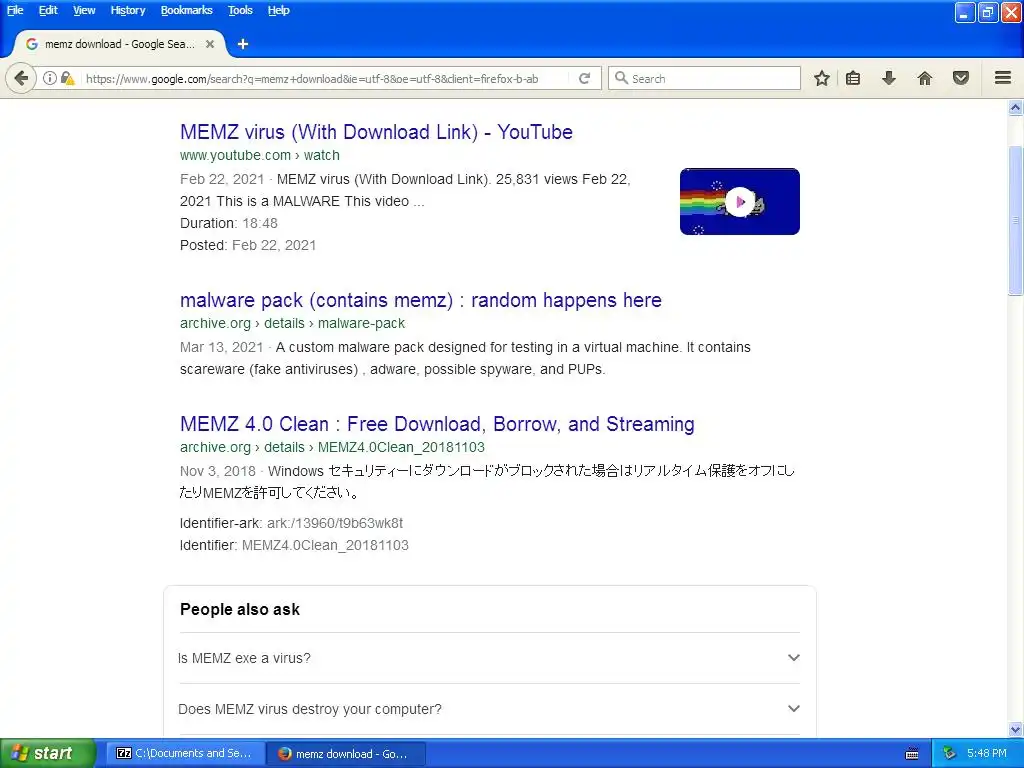Click the "Posted: Feb 22, 2021" text
Viewport: 1024px width, 768px height.
point(248,246)
